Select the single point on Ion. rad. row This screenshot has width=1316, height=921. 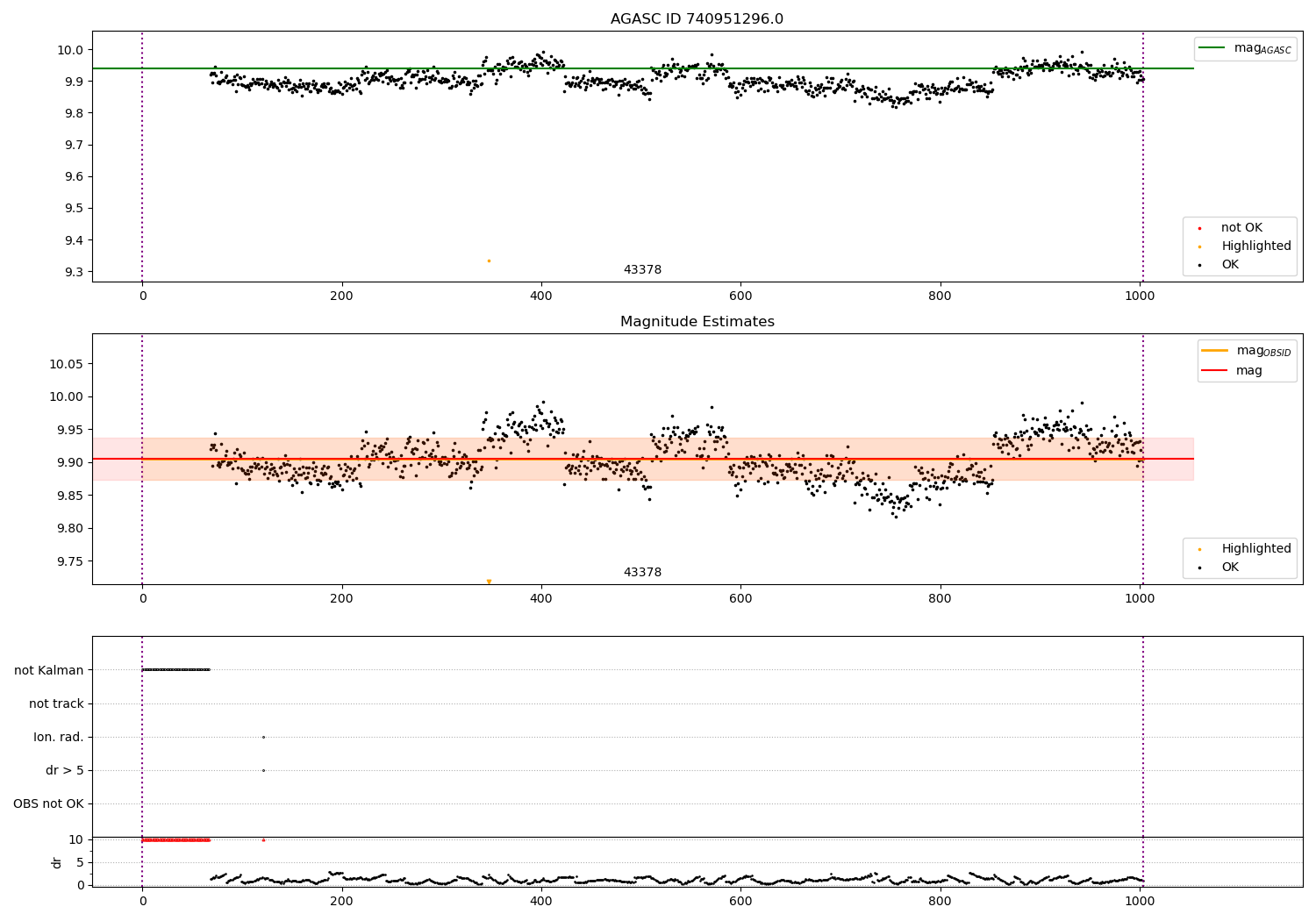click(263, 737)
